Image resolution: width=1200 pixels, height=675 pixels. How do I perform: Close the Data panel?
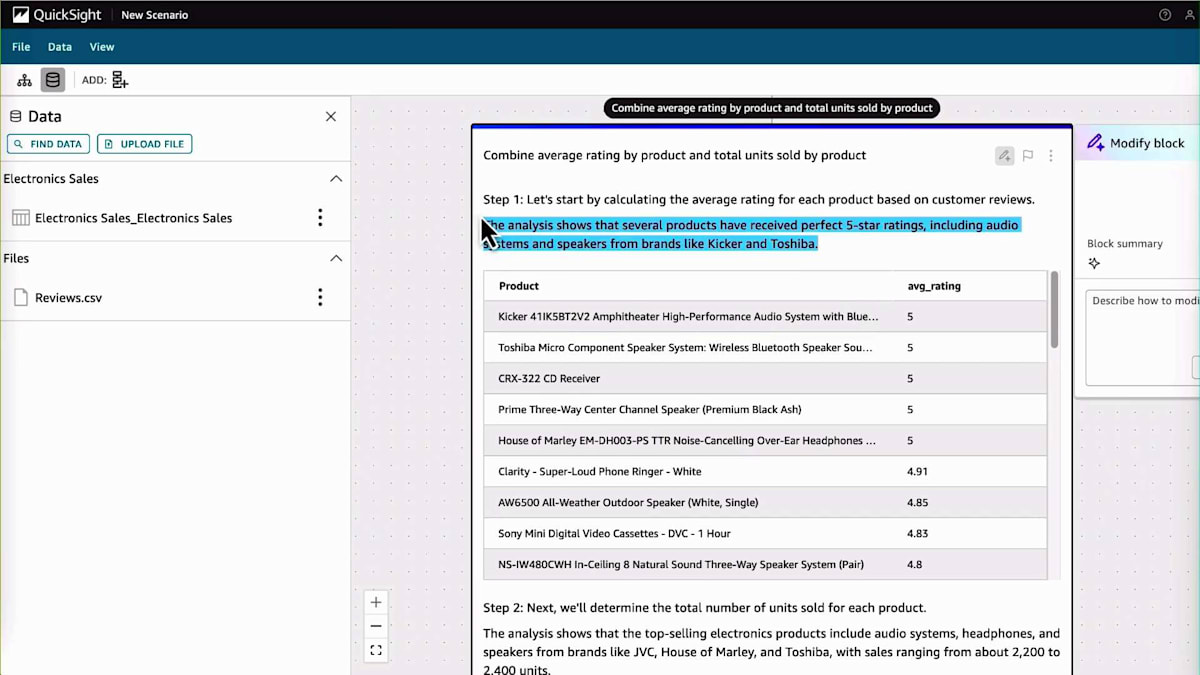tap(331, 116)
